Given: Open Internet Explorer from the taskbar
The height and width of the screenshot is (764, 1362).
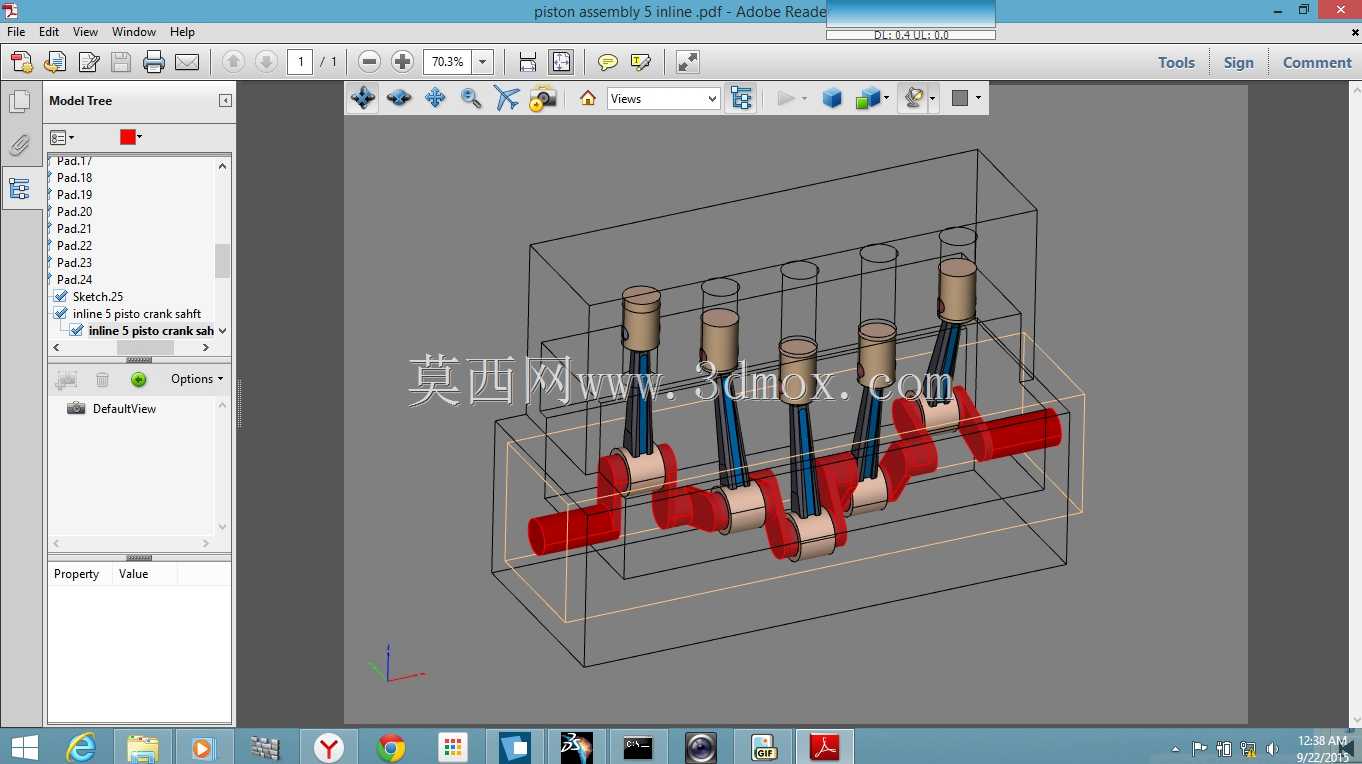Looking at the screenshot, I should pyautogui.click(x=81, y=747).
